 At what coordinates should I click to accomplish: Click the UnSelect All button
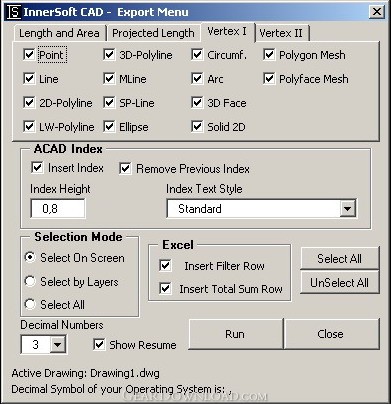pyautogui.click(x=339, y=282)
